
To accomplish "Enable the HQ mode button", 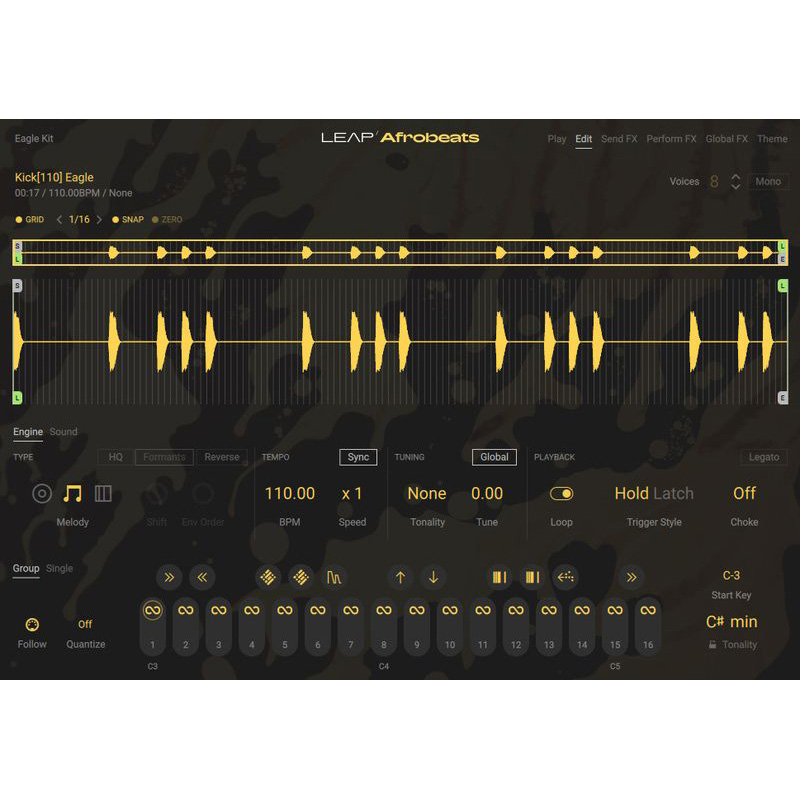I will (x=116, y=457).
